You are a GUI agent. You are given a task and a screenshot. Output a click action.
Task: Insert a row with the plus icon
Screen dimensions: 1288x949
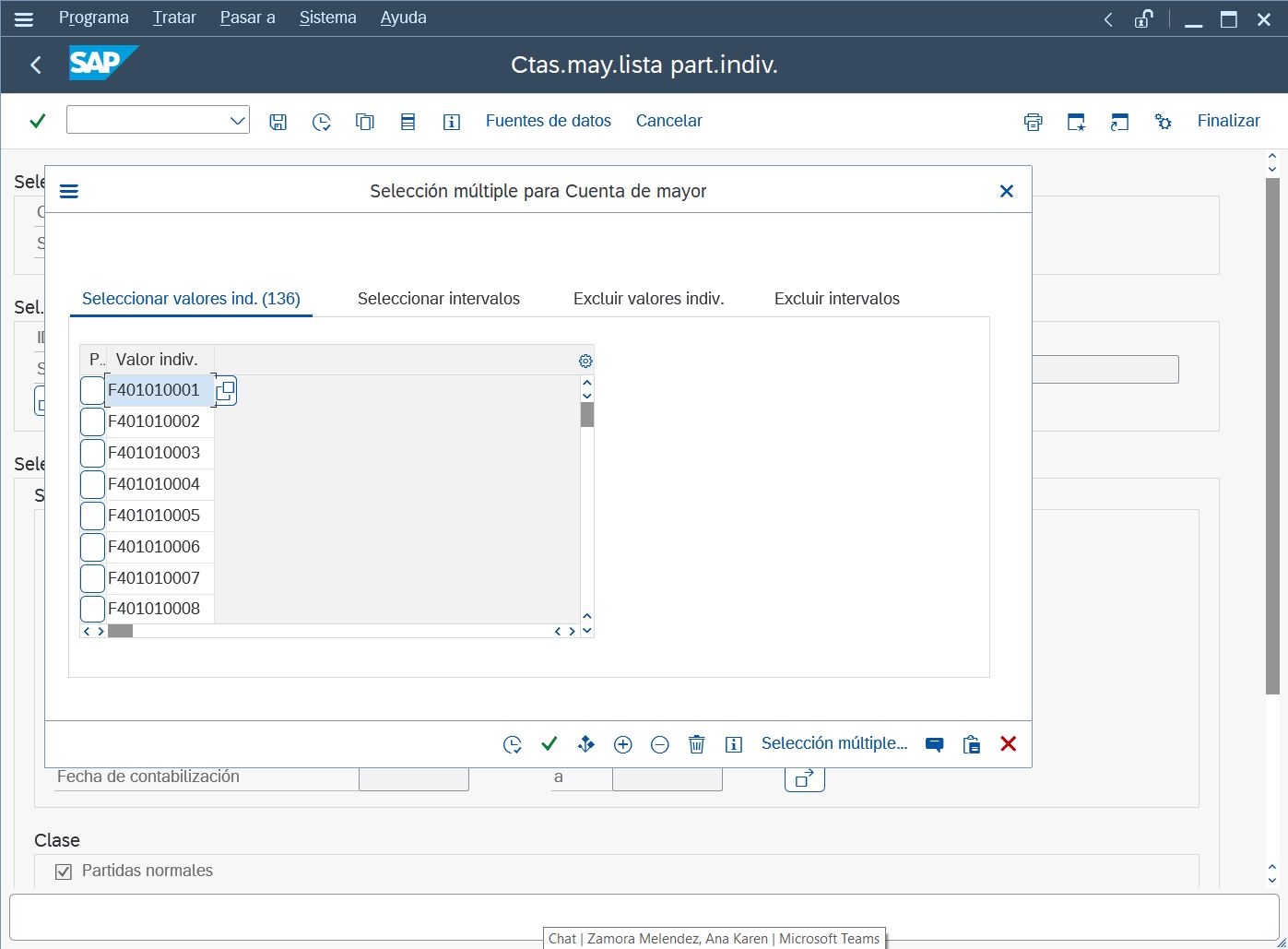[623, 744]
